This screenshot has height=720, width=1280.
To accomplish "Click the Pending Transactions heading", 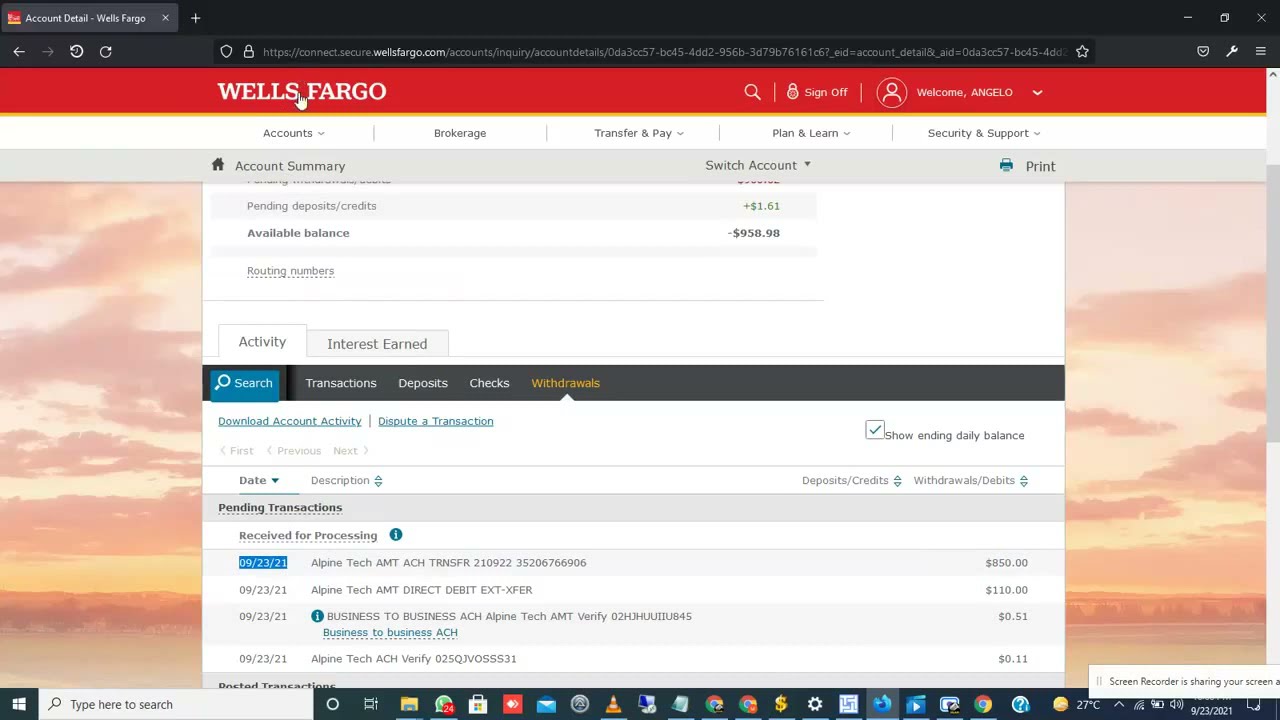I will [x=280, y=507].
